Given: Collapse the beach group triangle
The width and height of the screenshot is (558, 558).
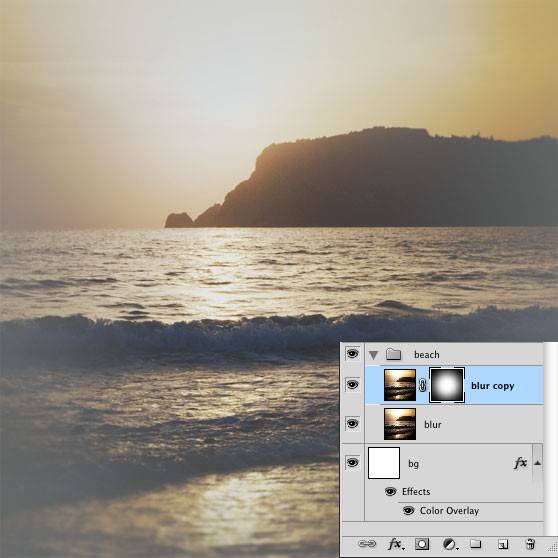Looking at the screenshot, I should (x=373, y=355).
